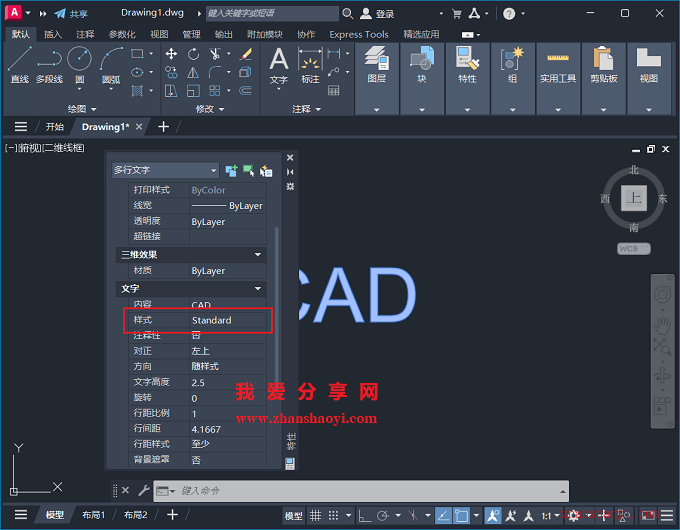680x530 pixels.
Task: Open the Properties (特性) panel
Action: pos(468,78)
